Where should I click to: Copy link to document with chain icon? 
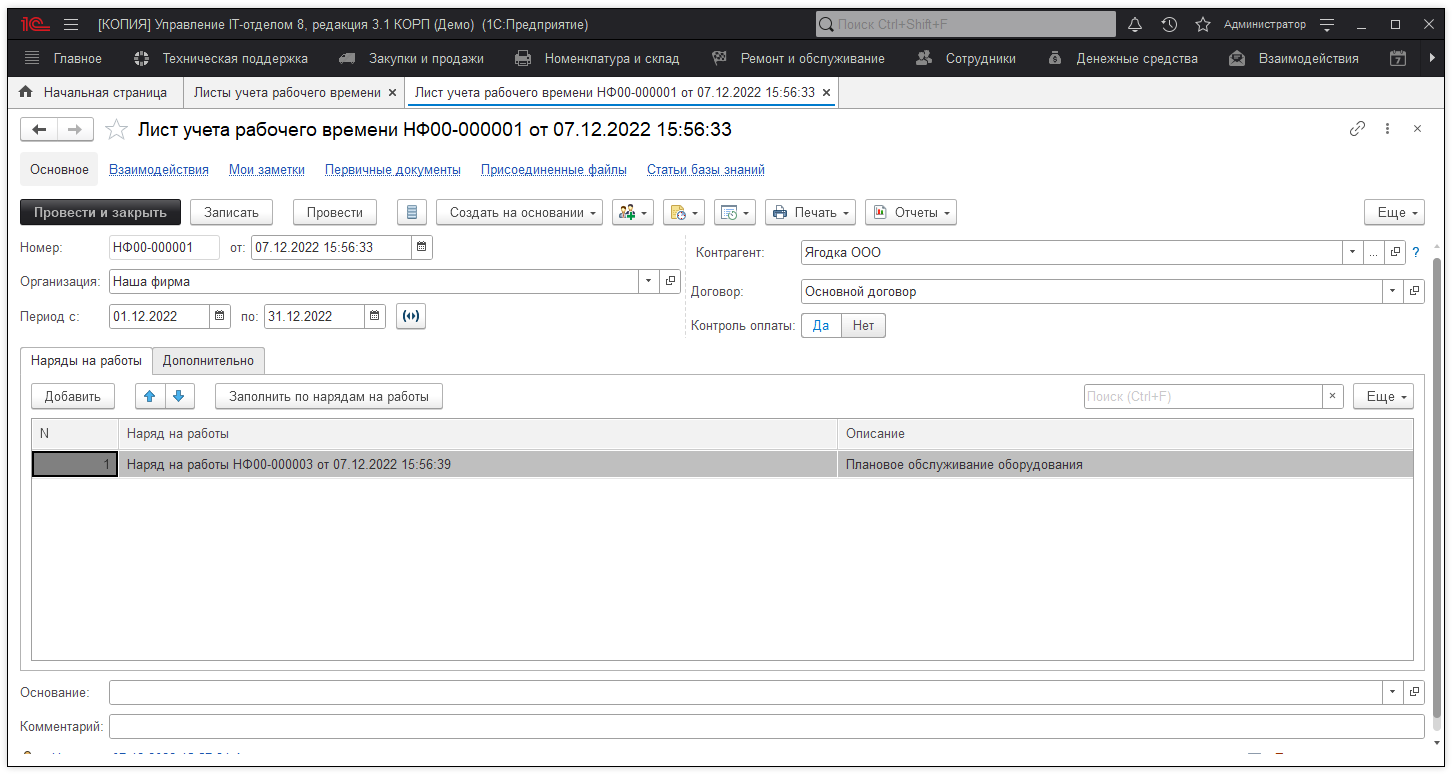click(x=1357, y=129)
